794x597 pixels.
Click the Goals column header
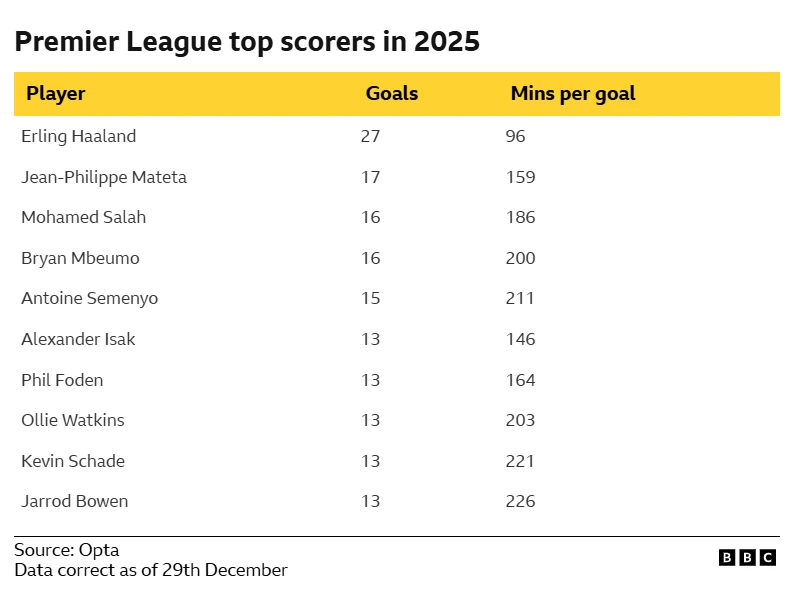pyautogui.click(x=392, y=94)
